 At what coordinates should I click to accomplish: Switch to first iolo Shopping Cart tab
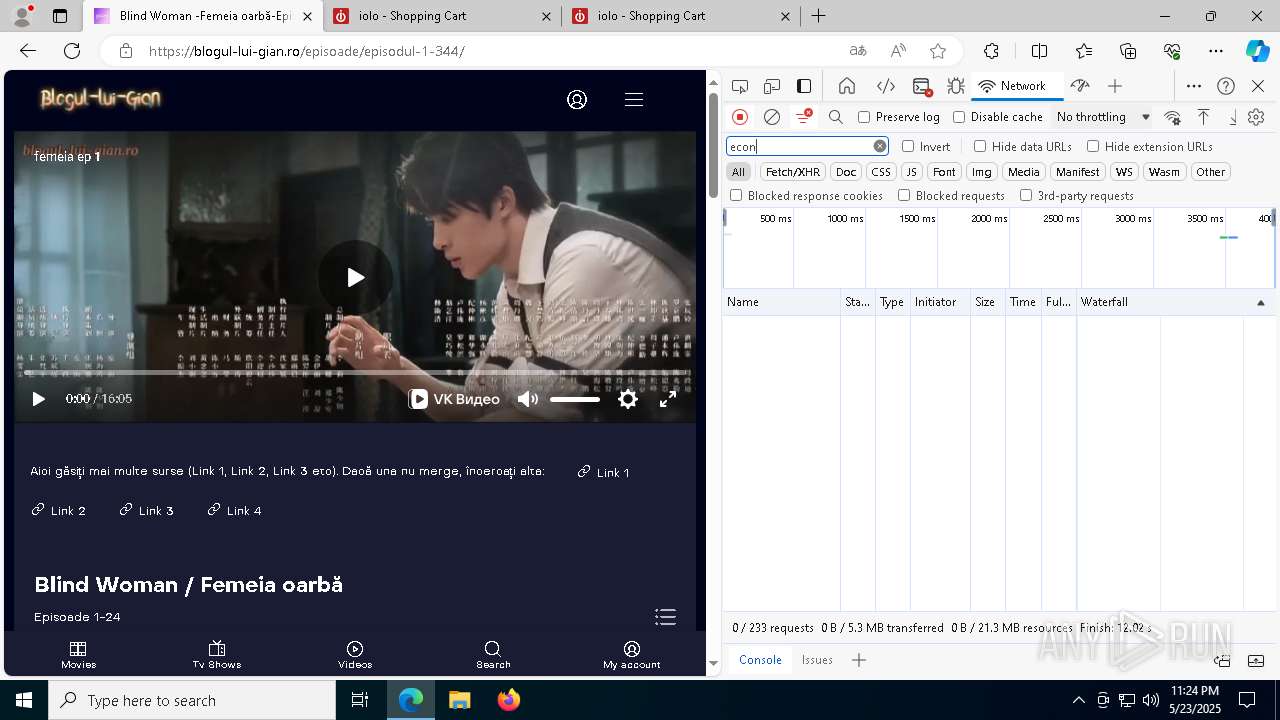pos(441,16)
